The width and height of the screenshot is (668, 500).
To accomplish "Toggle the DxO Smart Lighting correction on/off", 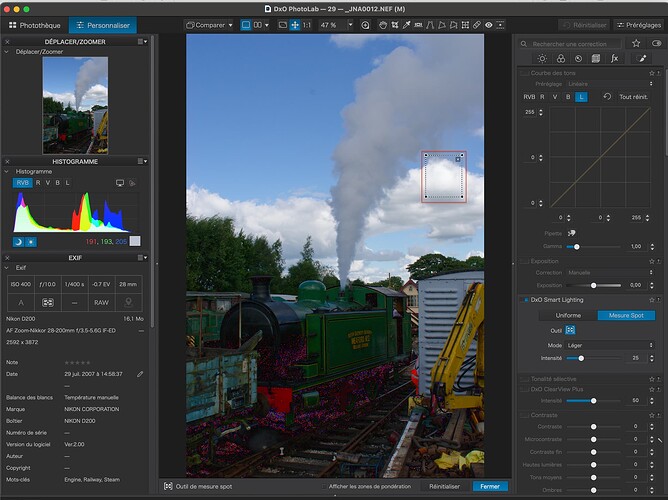I will [524, 300].
